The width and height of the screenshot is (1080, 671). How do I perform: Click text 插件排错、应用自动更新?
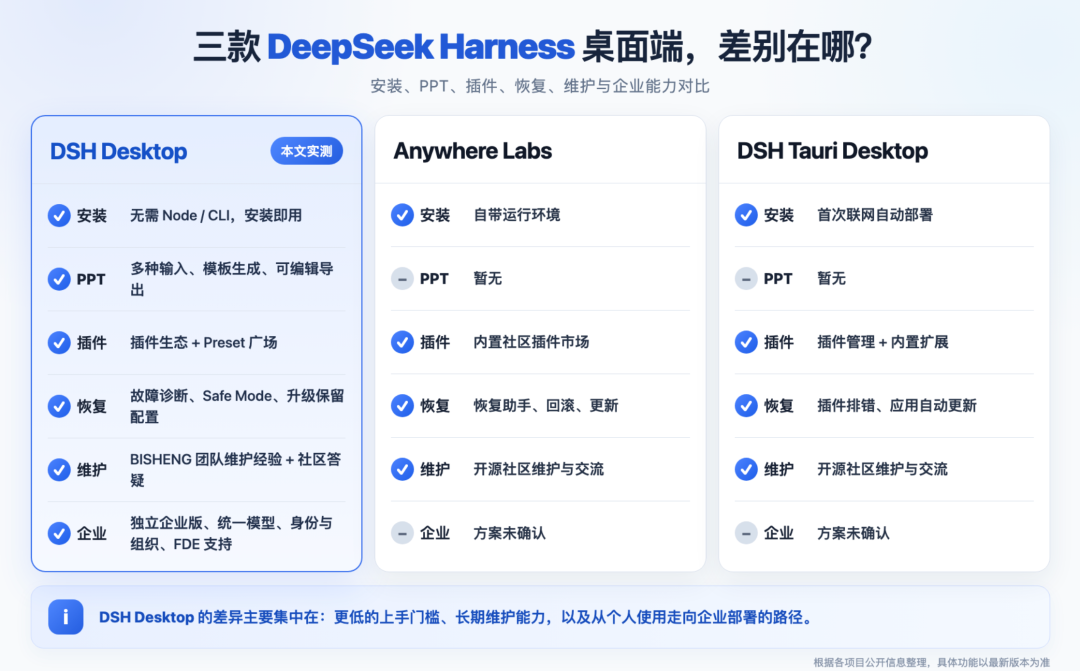[897, 405]
